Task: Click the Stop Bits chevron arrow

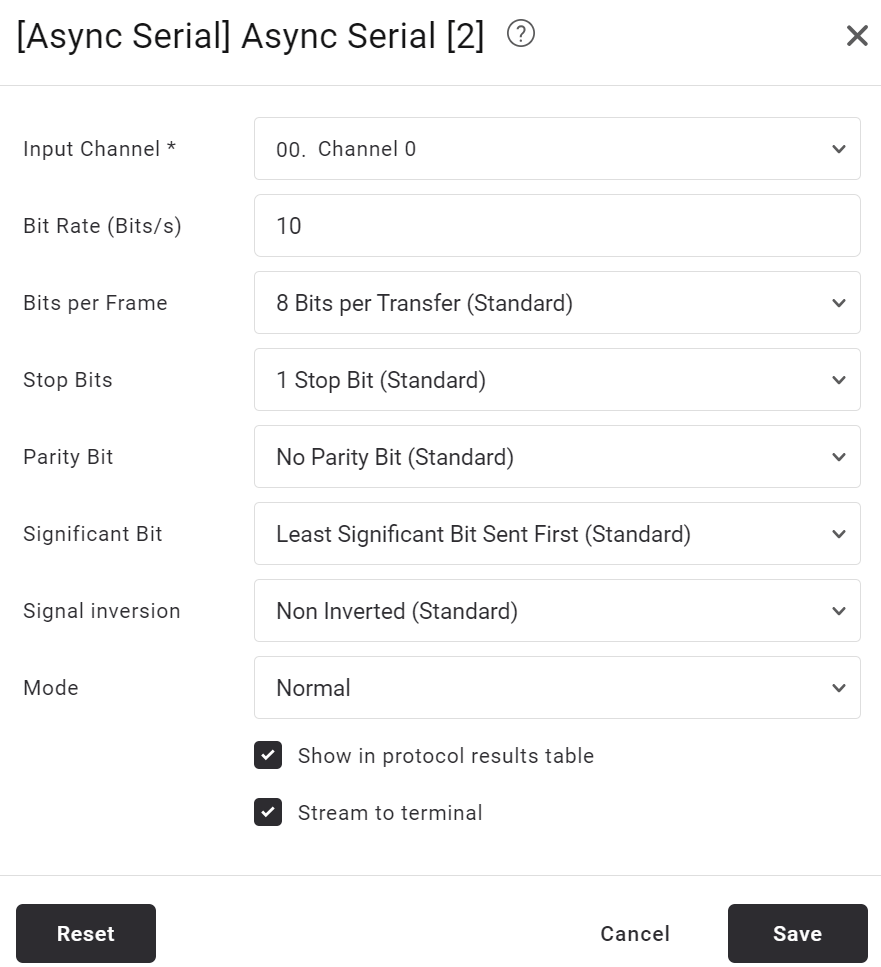Action: pyautogui.click(x=838, y=380)
